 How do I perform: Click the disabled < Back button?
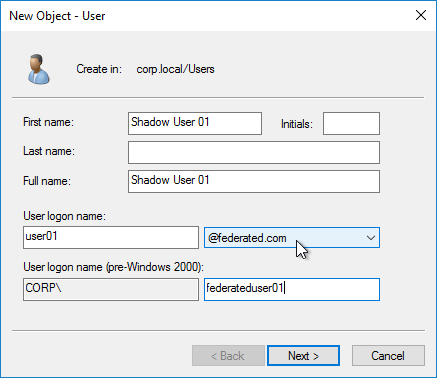click(x=228, y=355)
